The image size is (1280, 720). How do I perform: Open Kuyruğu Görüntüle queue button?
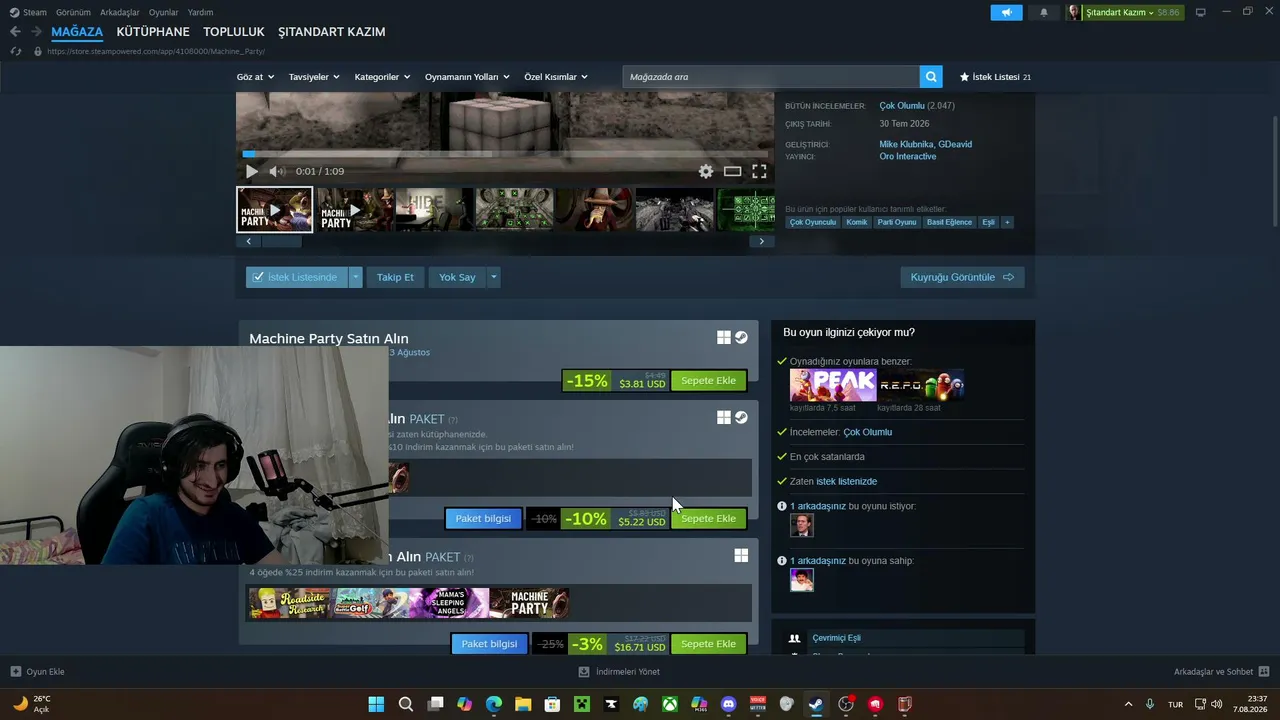pyautogui.click(x=962, y=277)
